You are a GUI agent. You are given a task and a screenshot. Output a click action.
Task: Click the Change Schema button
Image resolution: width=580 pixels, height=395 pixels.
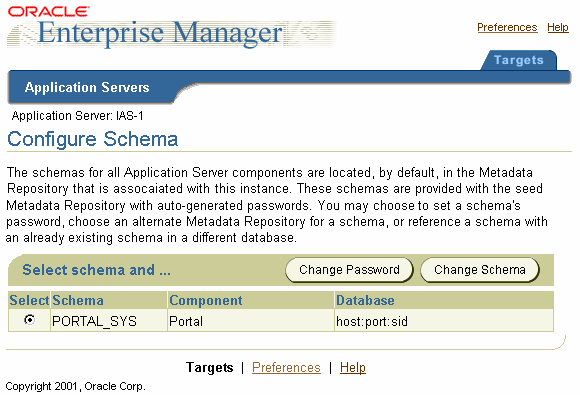pos(480,270)
